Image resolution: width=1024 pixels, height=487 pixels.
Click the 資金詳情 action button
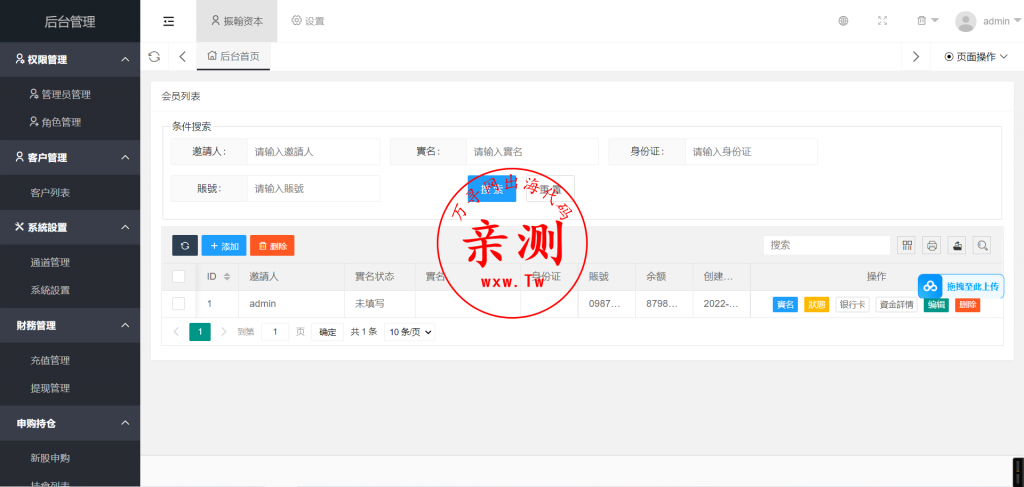pos(896,305)
